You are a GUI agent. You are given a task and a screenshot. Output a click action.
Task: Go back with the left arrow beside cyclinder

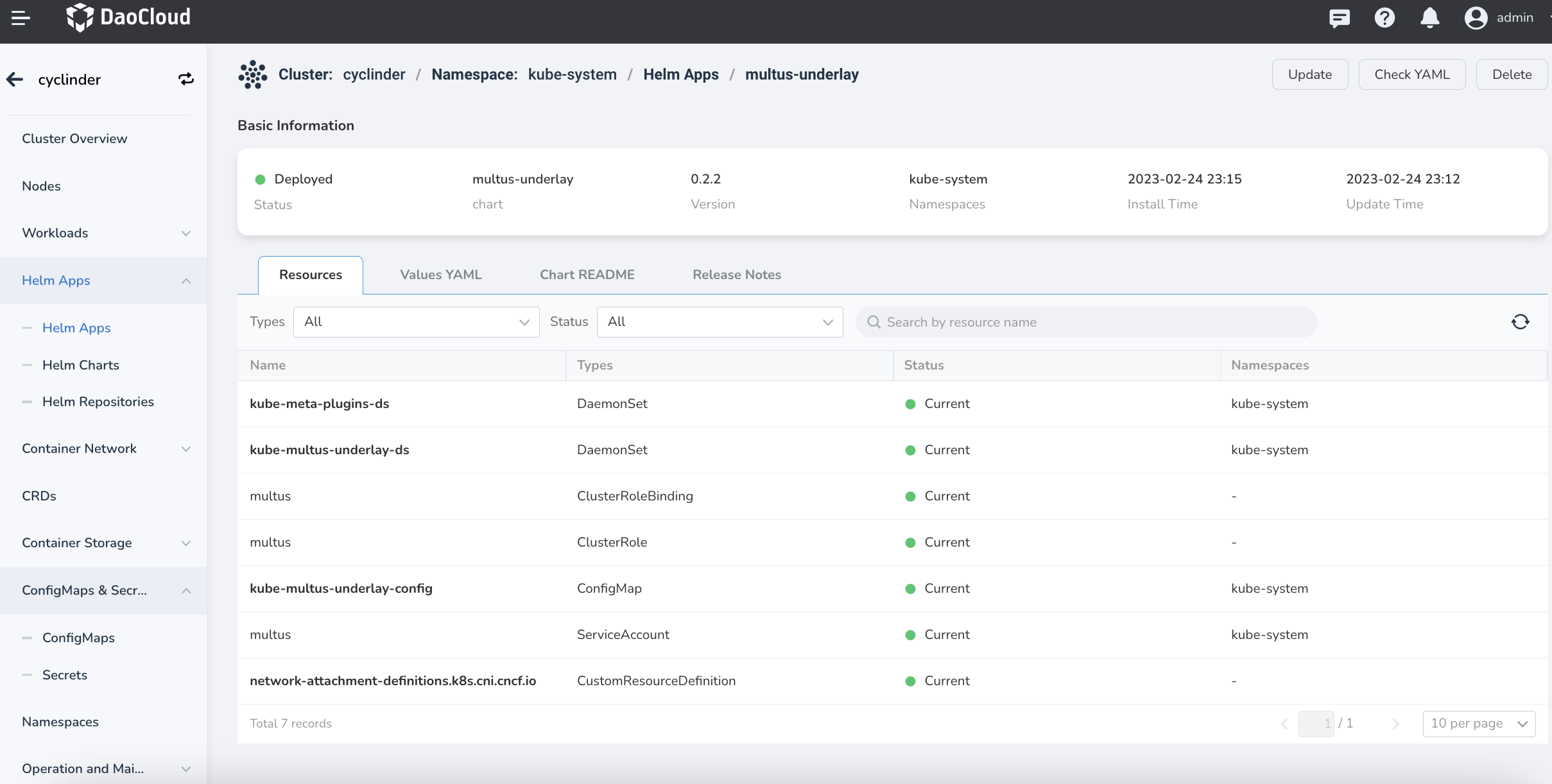tap(15, 80)
